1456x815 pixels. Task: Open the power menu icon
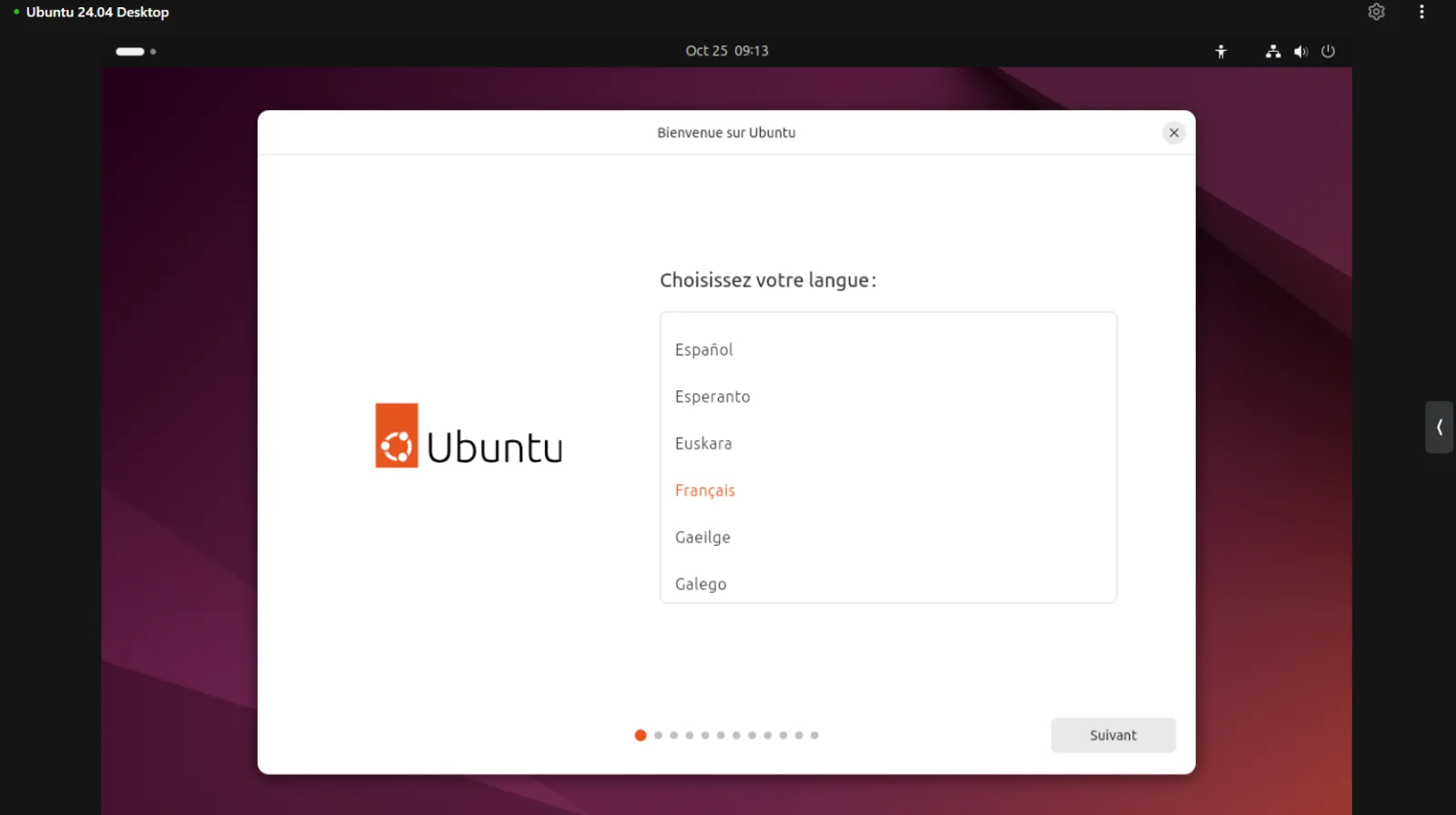click(x=1328, y=52)
